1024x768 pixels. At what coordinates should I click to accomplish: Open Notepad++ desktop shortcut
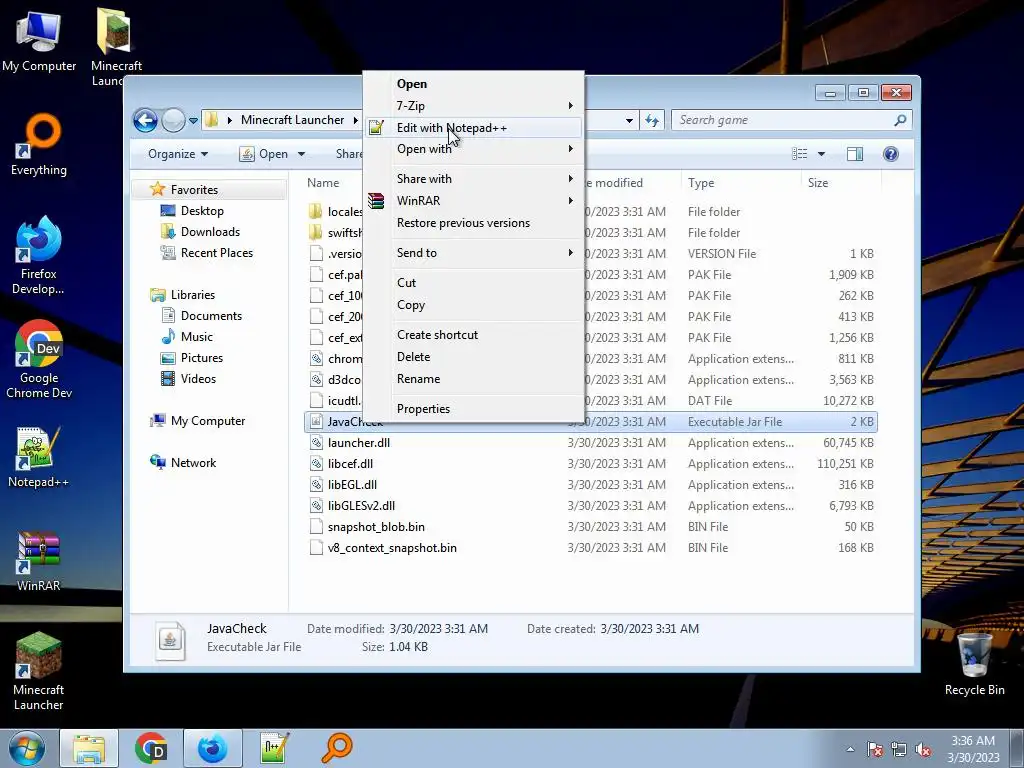click(x=39, y=457)
